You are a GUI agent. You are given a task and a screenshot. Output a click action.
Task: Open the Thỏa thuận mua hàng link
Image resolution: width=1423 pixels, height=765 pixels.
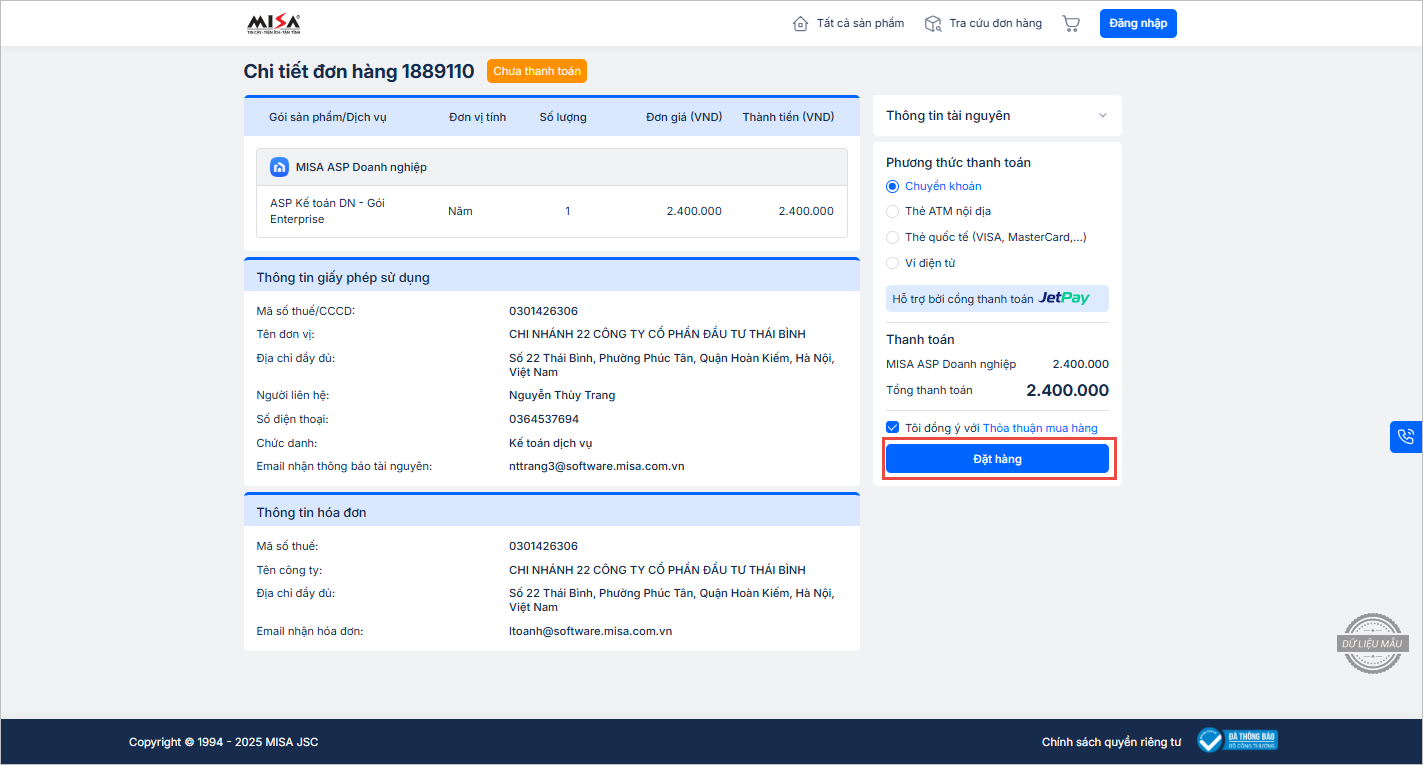tap(1040, 428)
